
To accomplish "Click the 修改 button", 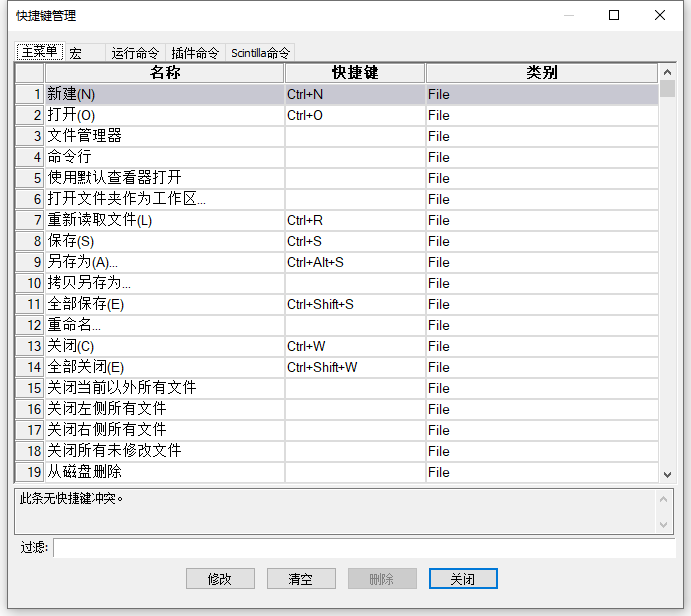I will (x=220, y=579).
